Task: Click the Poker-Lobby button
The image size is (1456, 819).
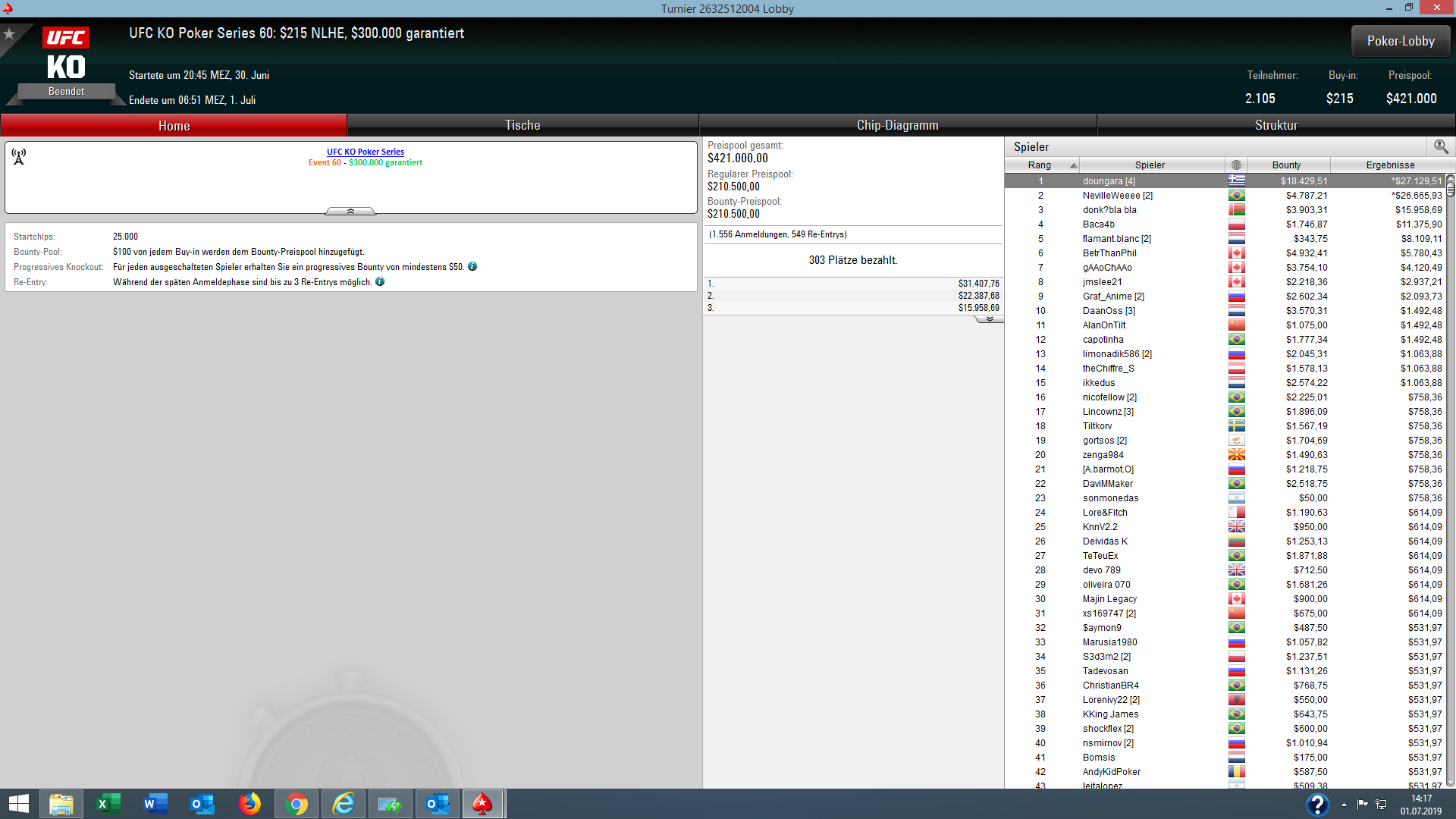Action: pyautogui.click(x=1400, y=41)
